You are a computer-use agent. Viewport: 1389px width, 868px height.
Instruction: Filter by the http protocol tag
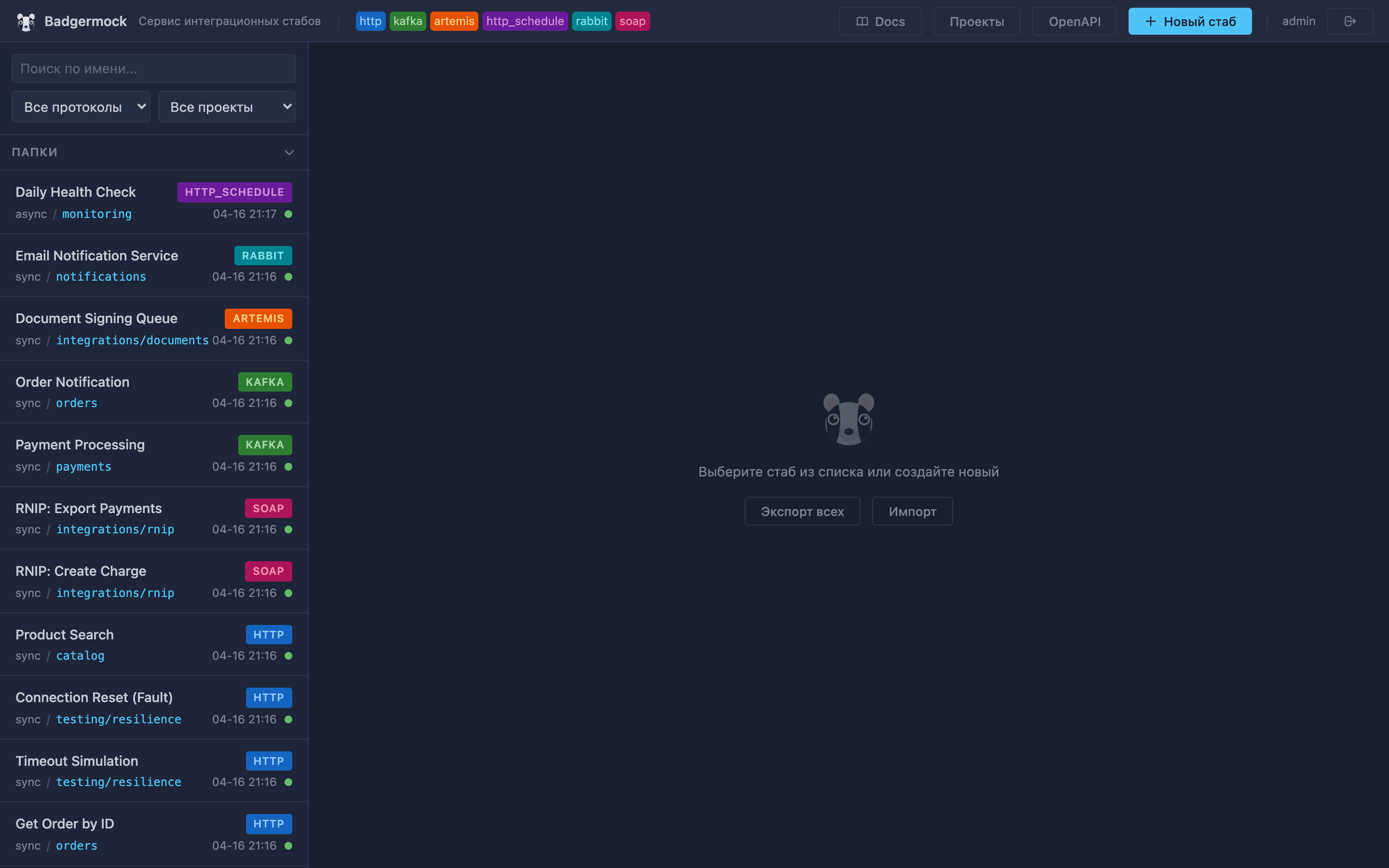point(370,21)
